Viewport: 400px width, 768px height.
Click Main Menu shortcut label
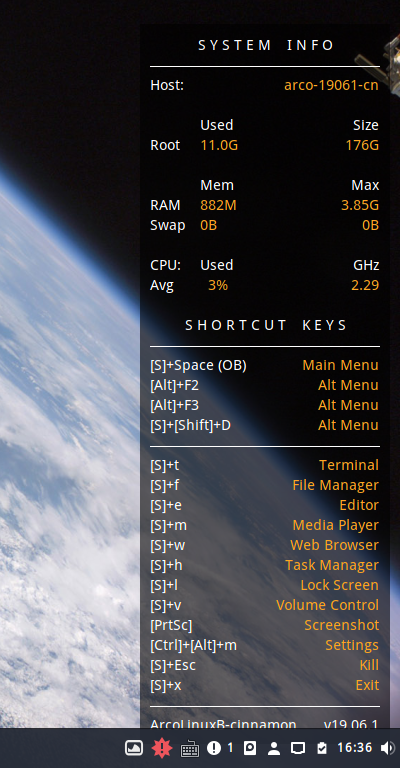pyautogui.click(x=341, y=365)
